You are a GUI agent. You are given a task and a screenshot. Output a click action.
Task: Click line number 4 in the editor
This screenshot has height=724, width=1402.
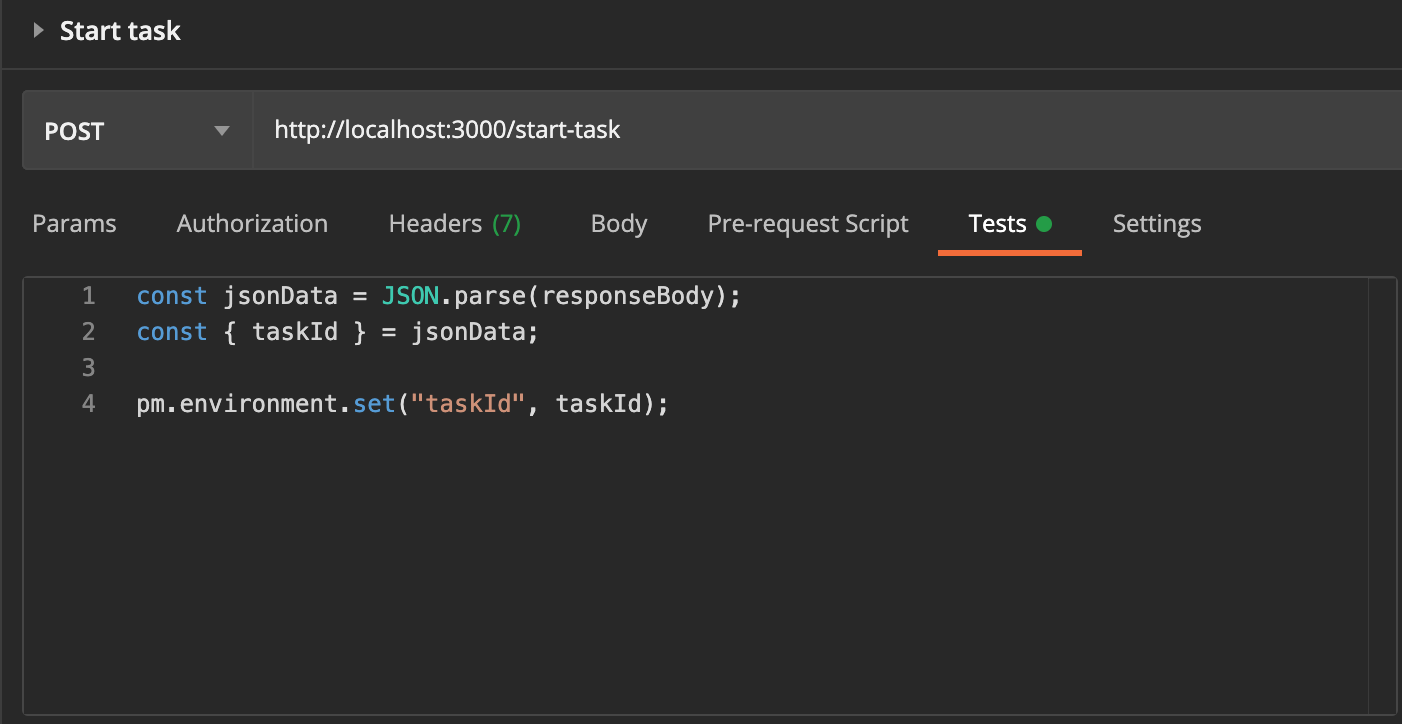pos(88,403)
